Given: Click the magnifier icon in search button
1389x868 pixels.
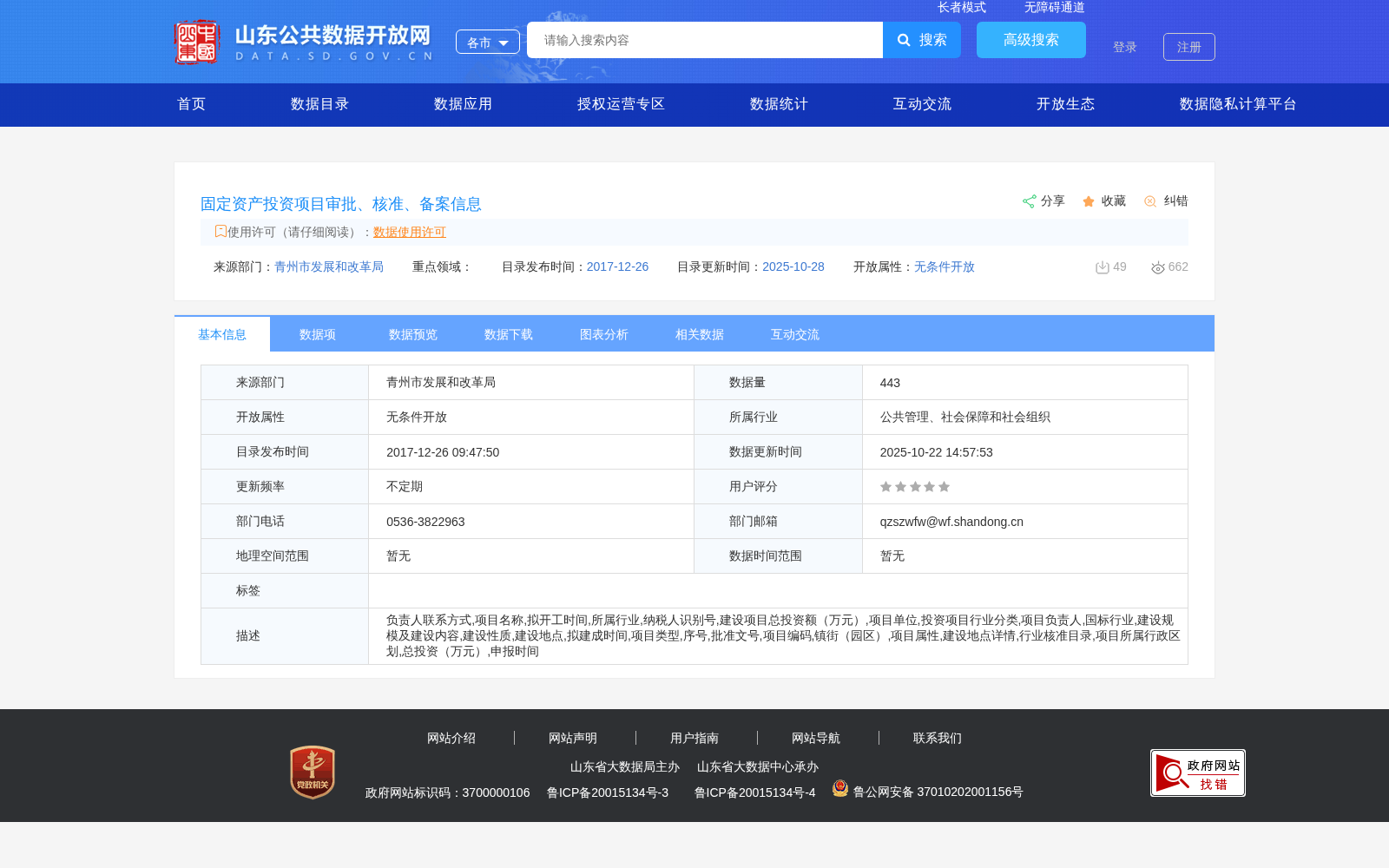Looking at the screenshot, I should [904, 40].
